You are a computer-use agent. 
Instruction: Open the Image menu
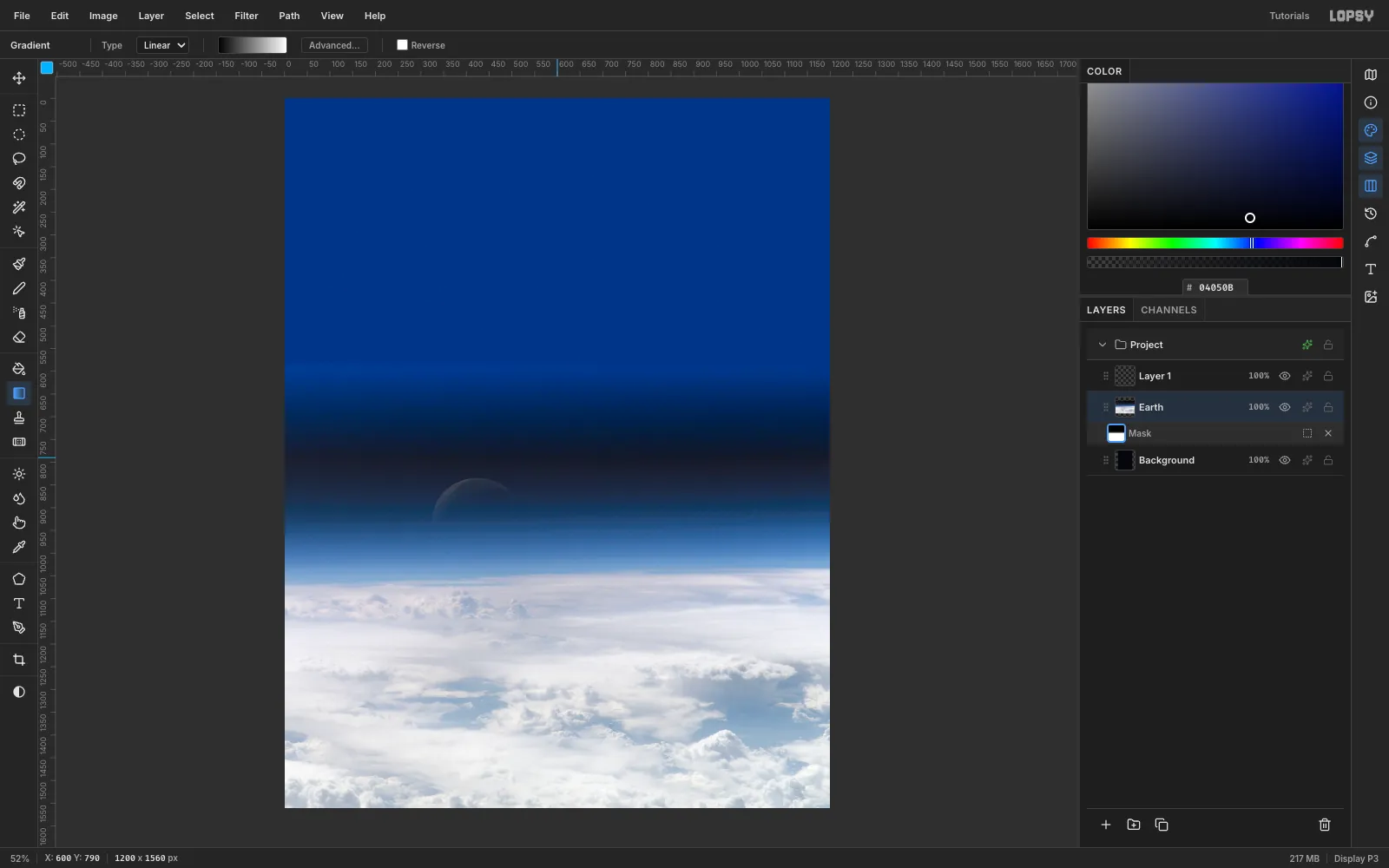[x=103, y=16]
